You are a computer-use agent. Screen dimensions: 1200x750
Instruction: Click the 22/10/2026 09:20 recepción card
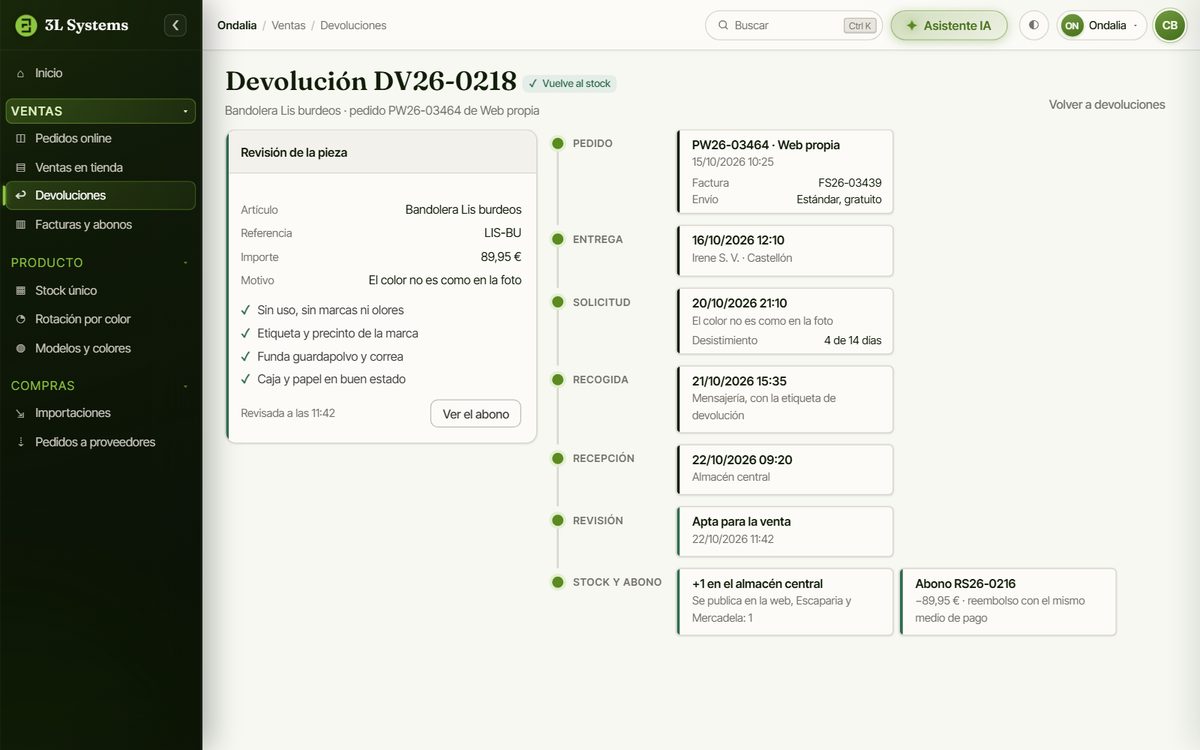[785, 469]
